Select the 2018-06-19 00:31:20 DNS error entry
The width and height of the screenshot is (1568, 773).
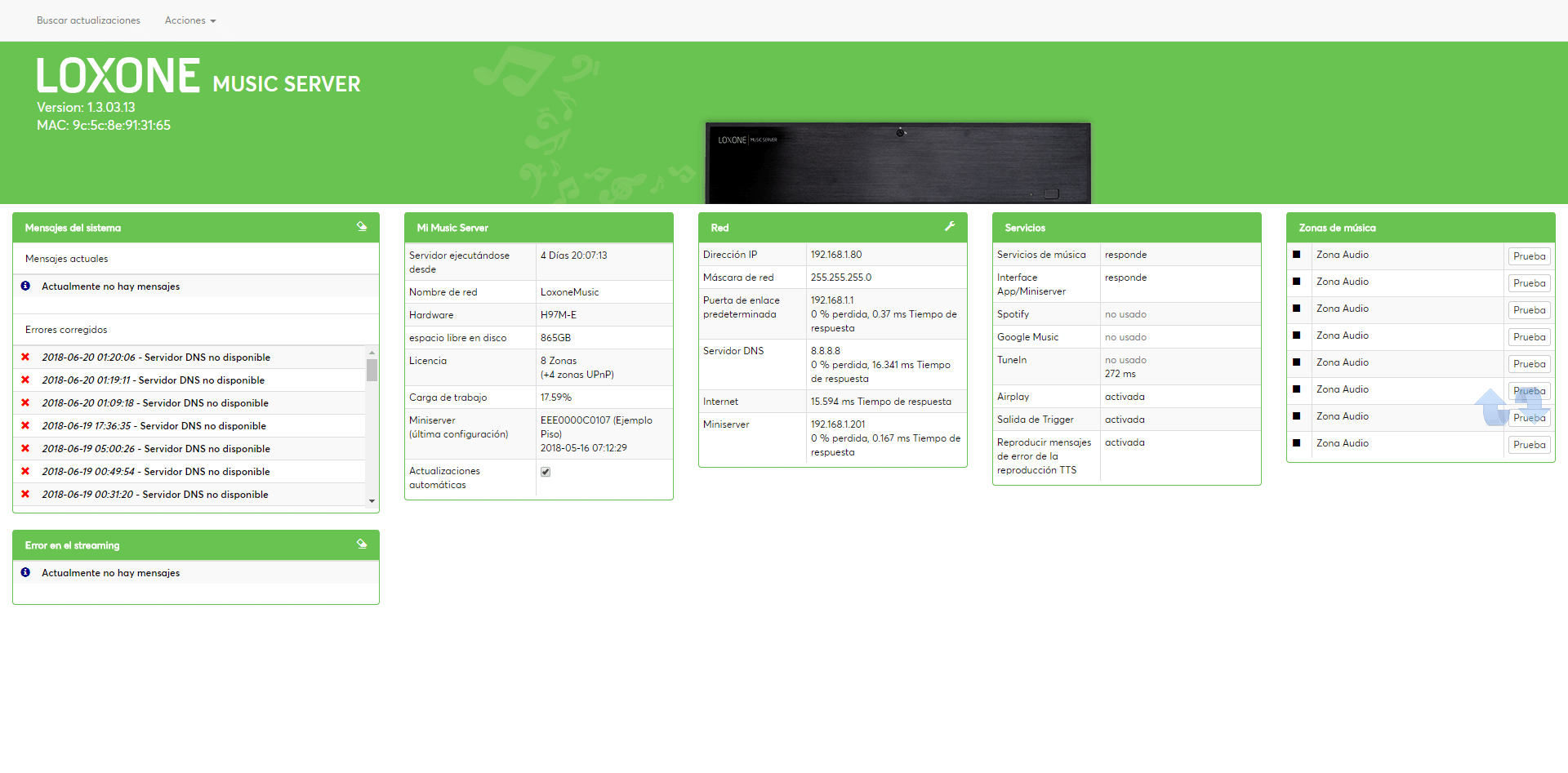click(155, 495)
